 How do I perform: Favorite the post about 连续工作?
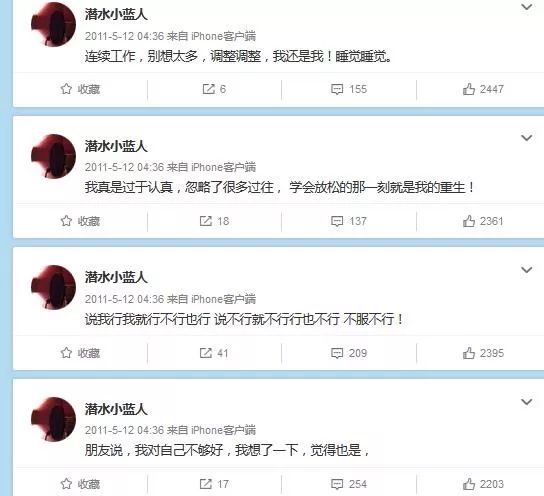click(80, 89)
